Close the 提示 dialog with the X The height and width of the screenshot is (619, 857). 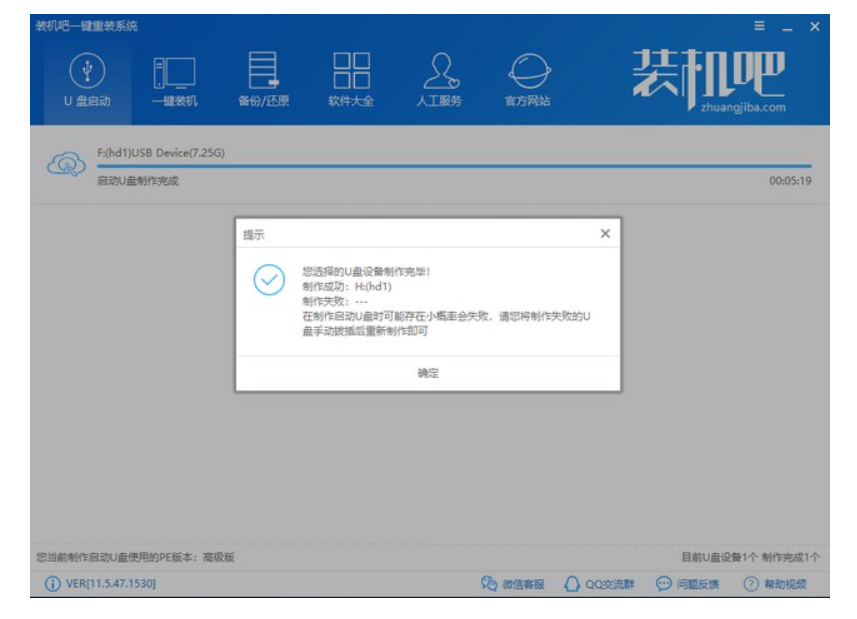coord(605,234)
